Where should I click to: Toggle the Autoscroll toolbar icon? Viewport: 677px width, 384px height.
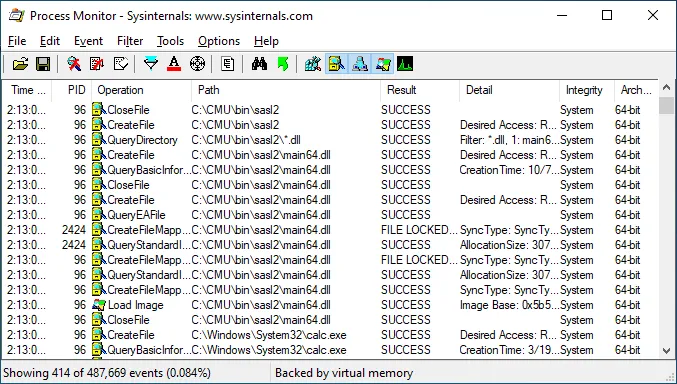pyautogui.click(x=97, y=64)
